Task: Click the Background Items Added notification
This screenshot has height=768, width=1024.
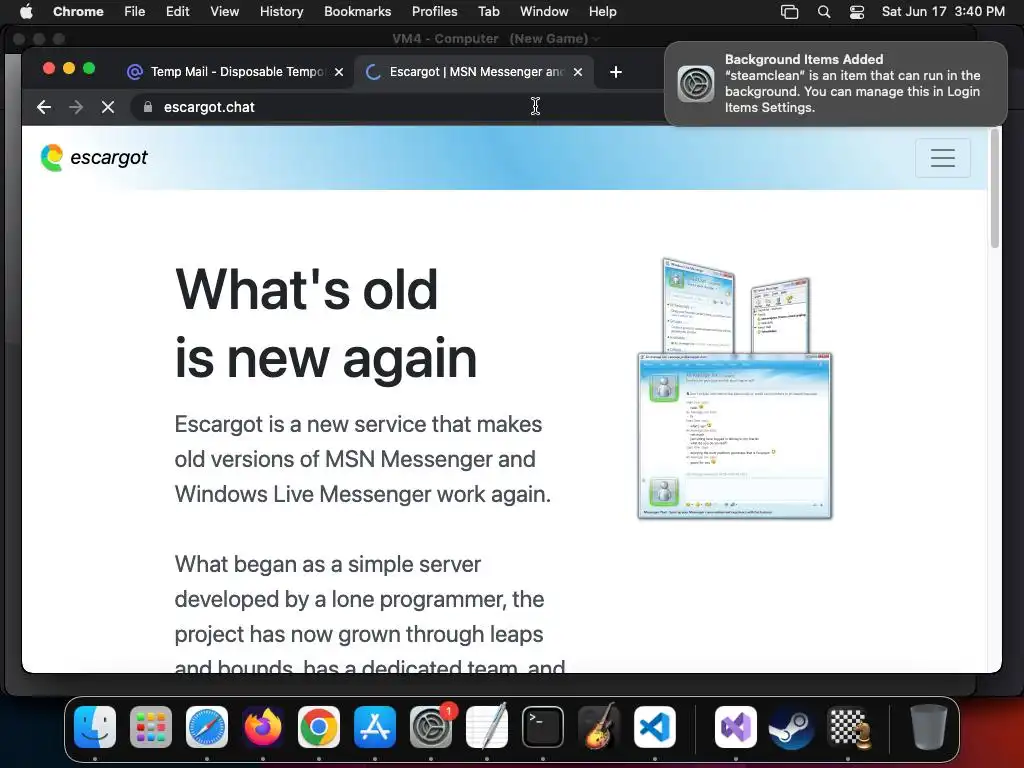Action: coord(836,84)
